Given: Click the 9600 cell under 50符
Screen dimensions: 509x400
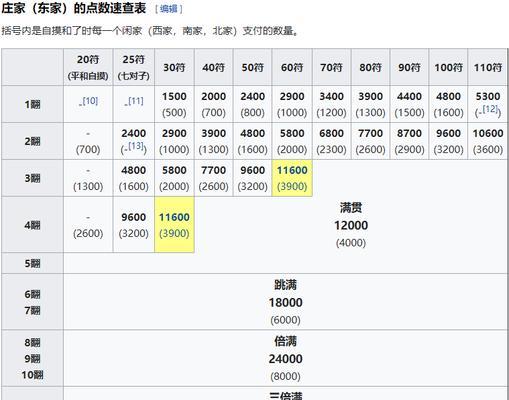Looking at the screenshot, I should [253, 178].
